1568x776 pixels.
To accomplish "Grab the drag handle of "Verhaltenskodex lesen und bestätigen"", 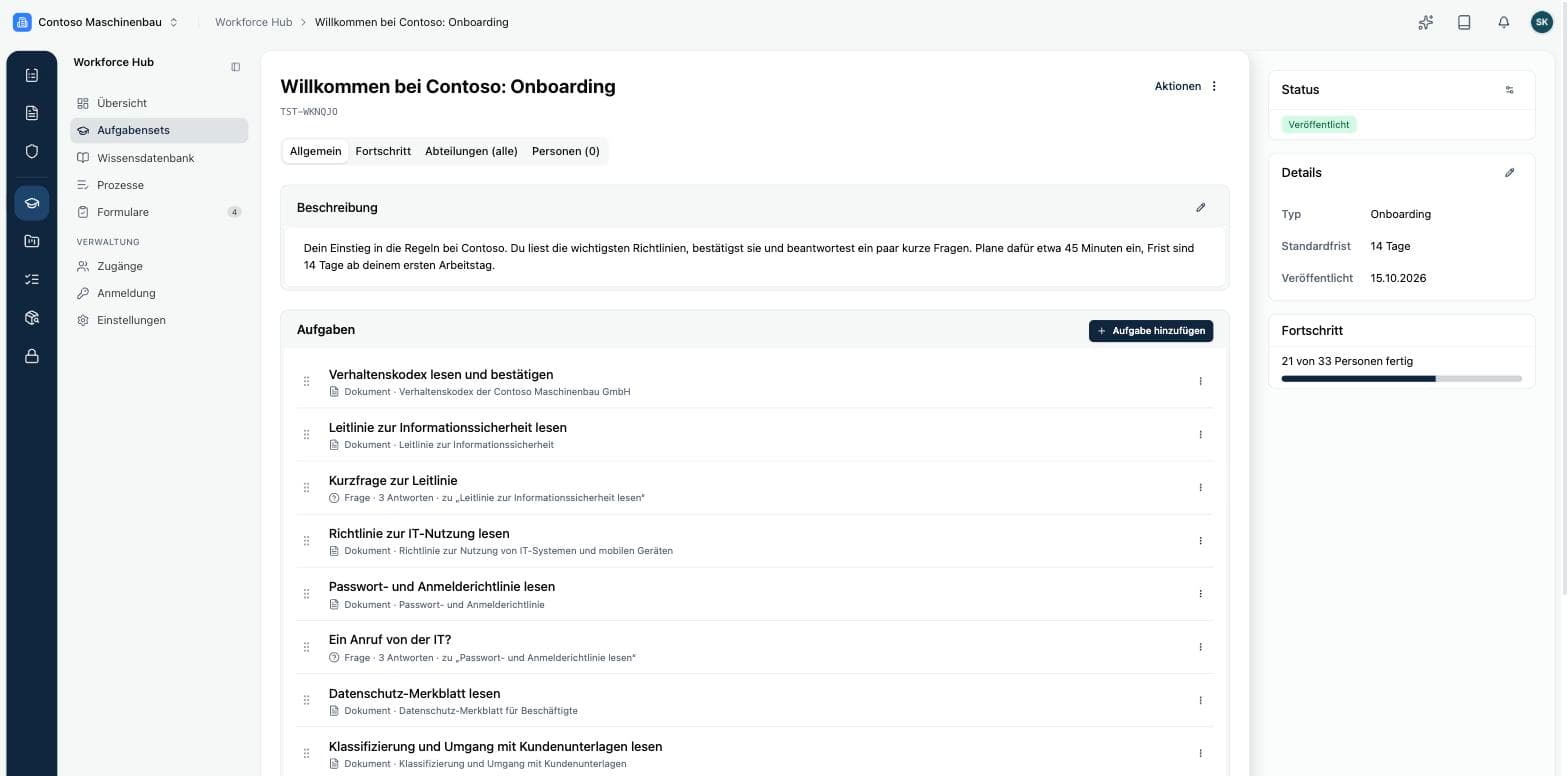I will click(307, 381).
